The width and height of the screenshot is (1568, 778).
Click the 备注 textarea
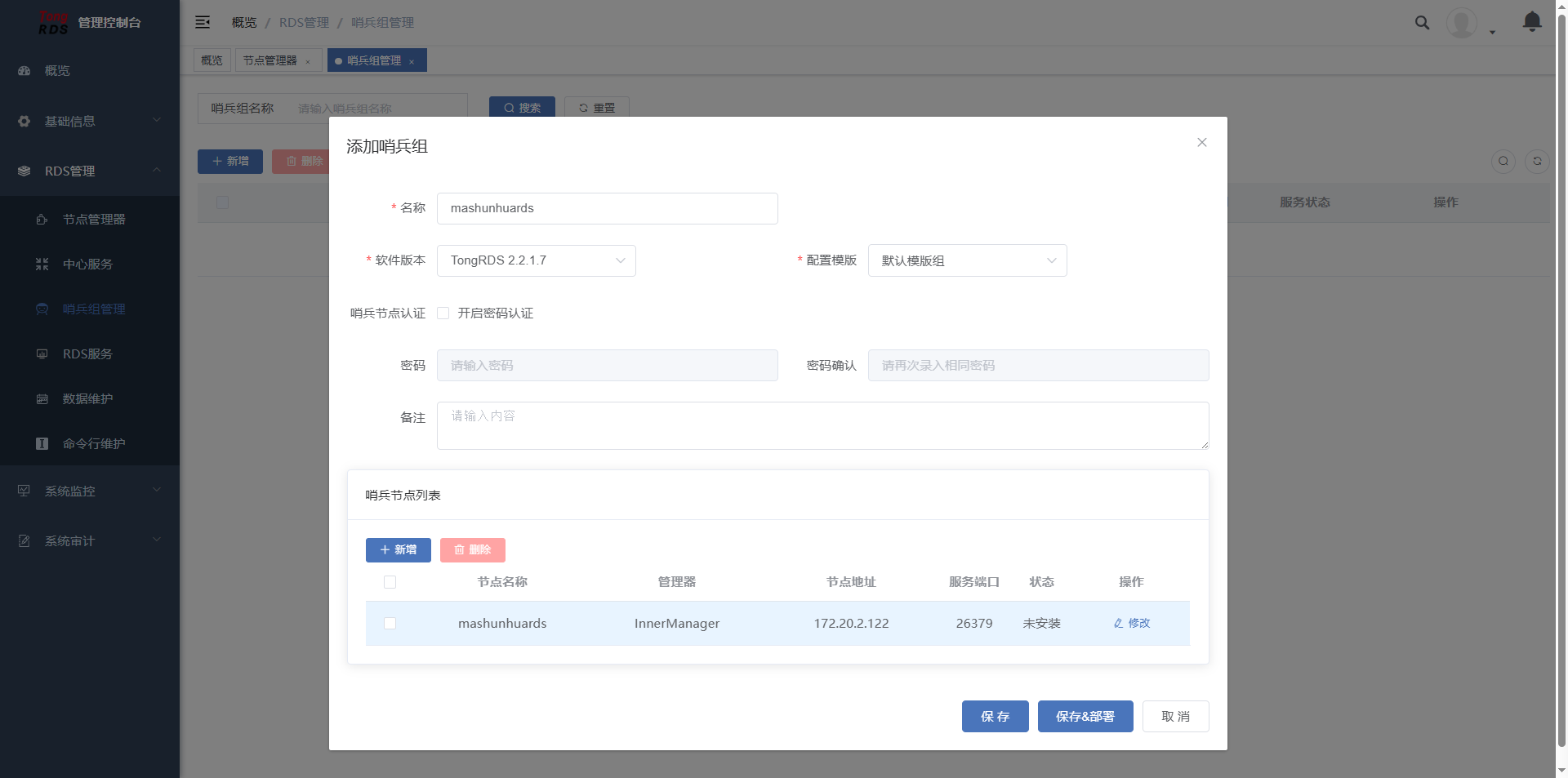(x=823, y=425)
